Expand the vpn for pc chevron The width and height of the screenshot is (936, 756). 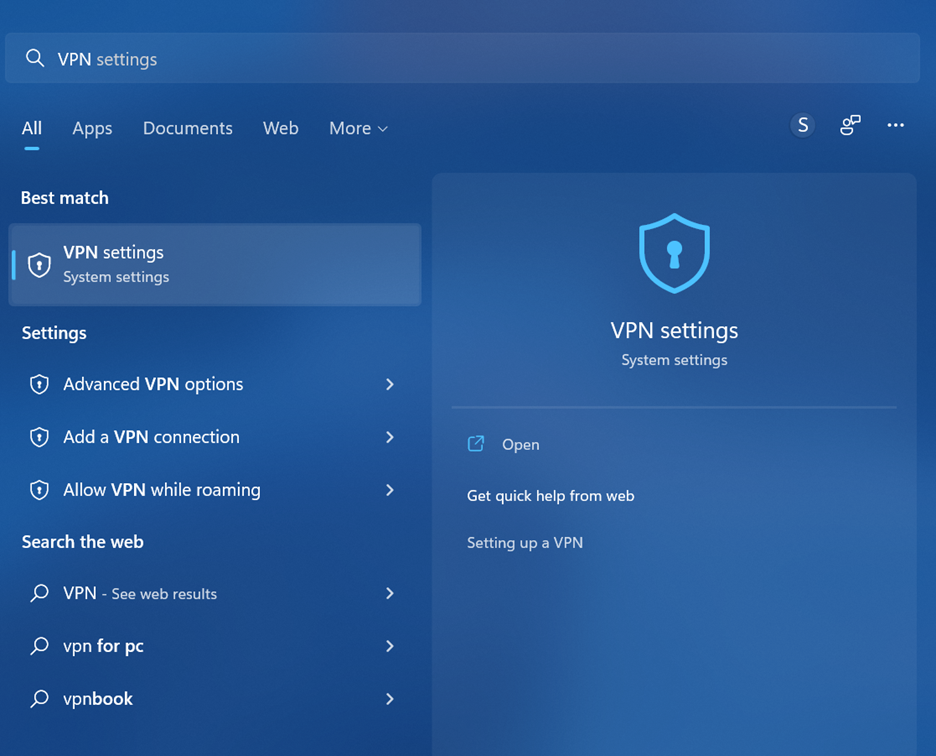point(390,646)
